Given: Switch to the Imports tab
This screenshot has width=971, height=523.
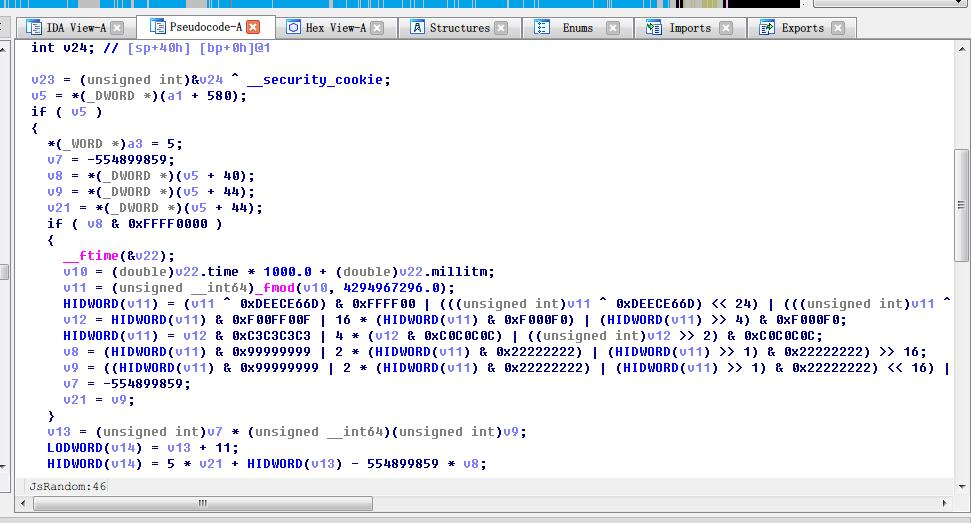Looking at the screenshot, I should (x=690, y=28).
